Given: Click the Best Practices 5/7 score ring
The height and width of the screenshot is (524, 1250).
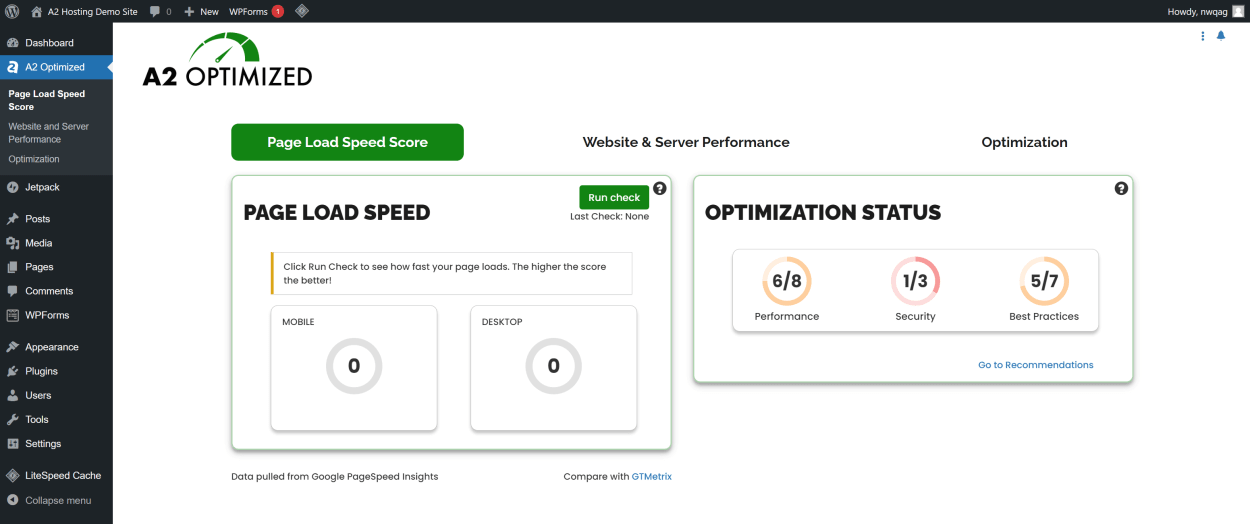Looking at the screenshot, I should (x=1044, y=281).
